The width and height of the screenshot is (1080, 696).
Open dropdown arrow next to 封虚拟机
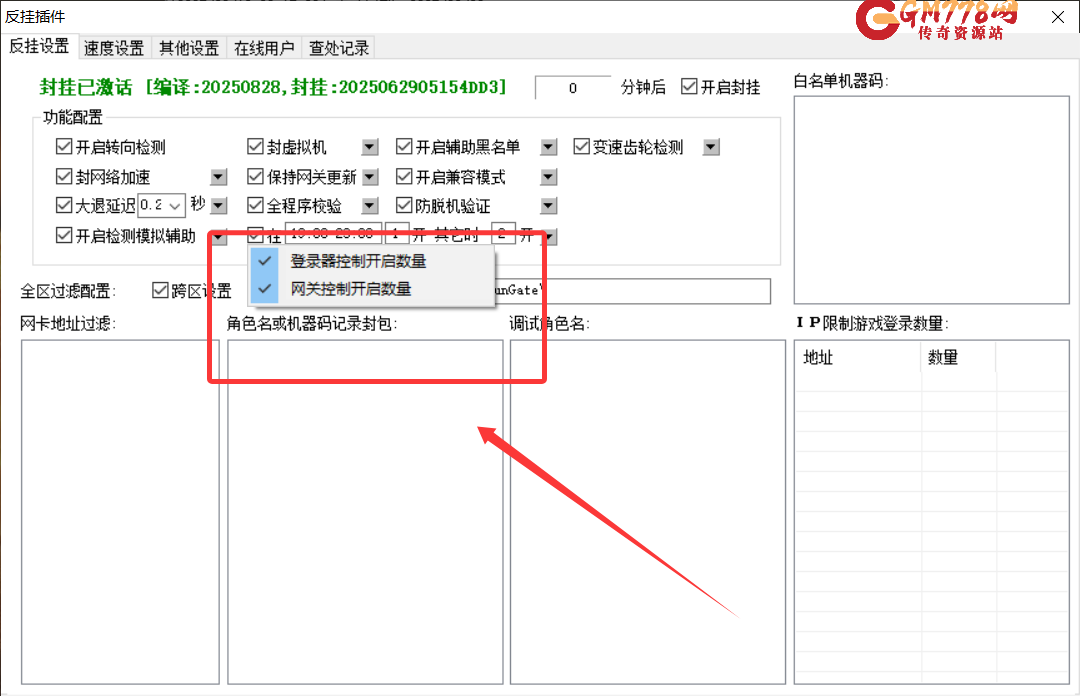[x=370, y=148]
